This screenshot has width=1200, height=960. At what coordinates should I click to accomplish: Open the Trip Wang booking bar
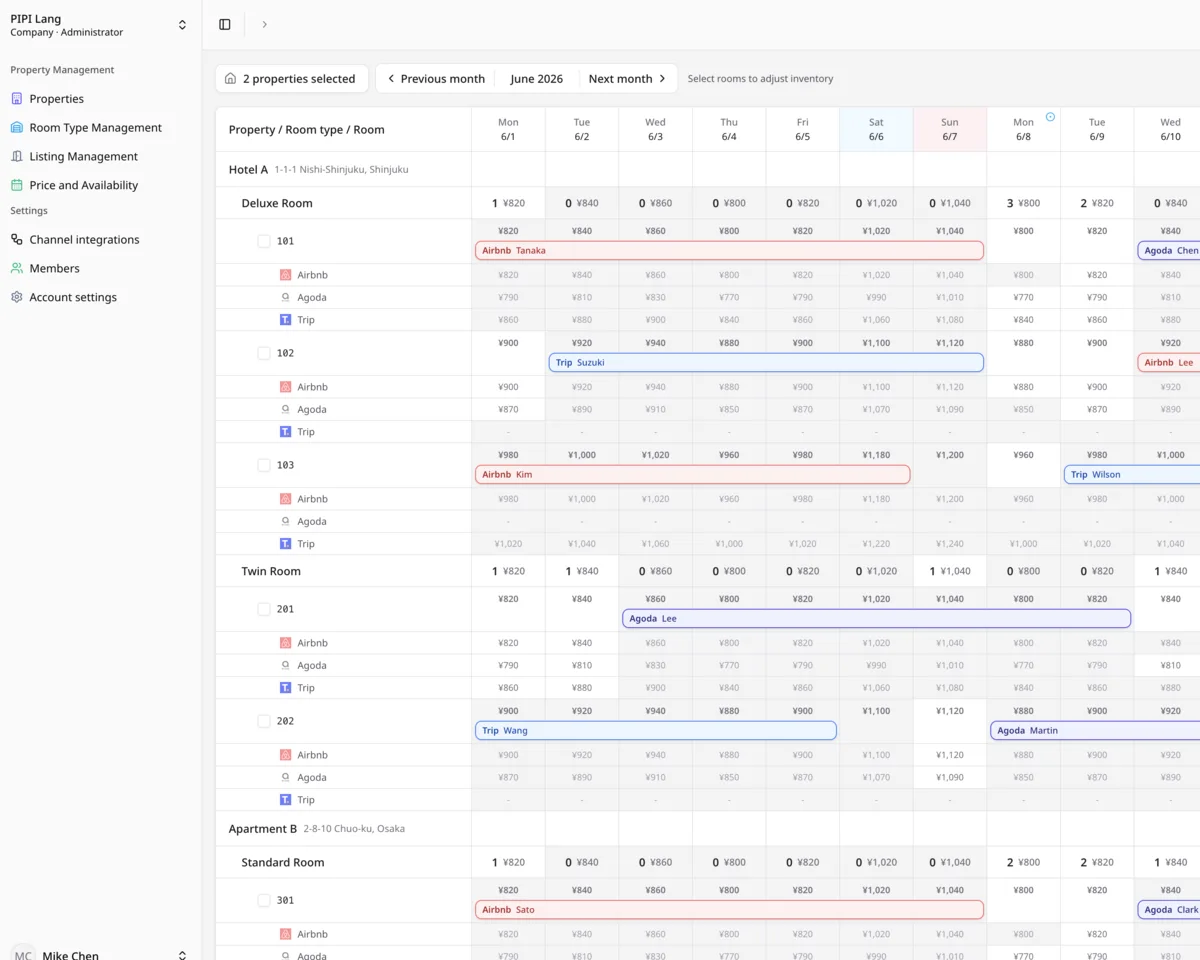(x=655, y=730)
